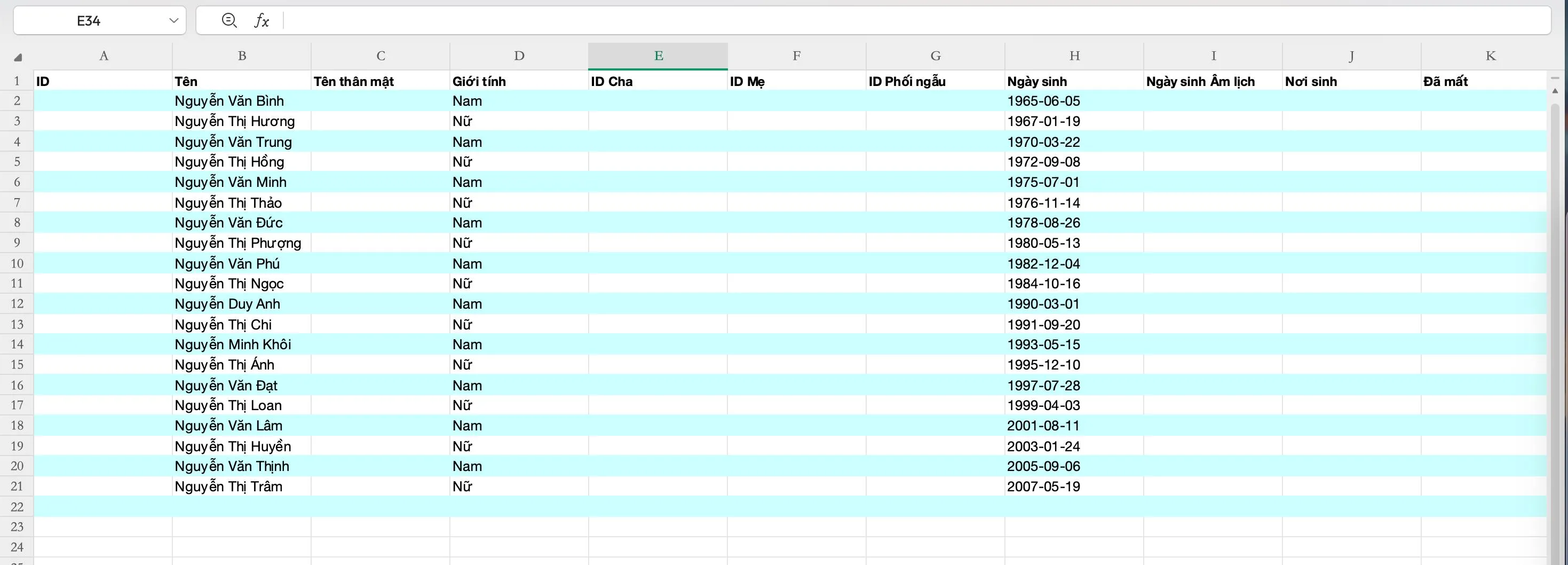This screenshot has width=1568, height=565.
Task: Open the Name Box dropdown arrow
Action: (173, 21)
